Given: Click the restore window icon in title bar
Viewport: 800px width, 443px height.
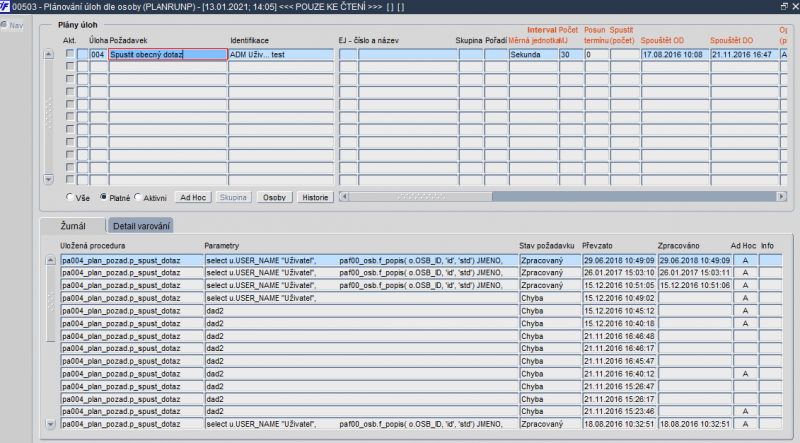Looking at the screenshot, I should pos(784,6).
